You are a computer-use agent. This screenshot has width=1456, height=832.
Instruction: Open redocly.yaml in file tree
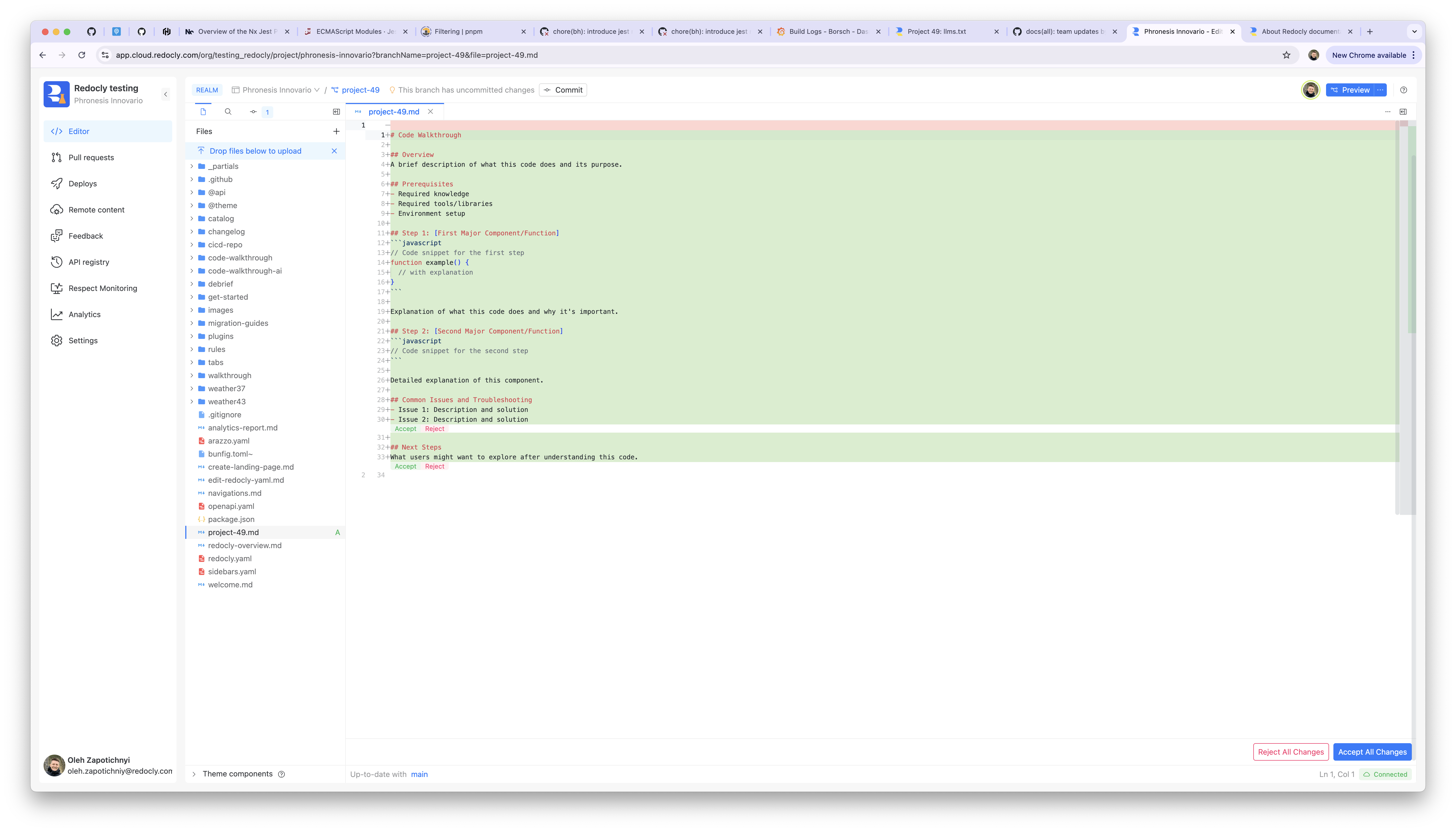[x=230, y=559]
